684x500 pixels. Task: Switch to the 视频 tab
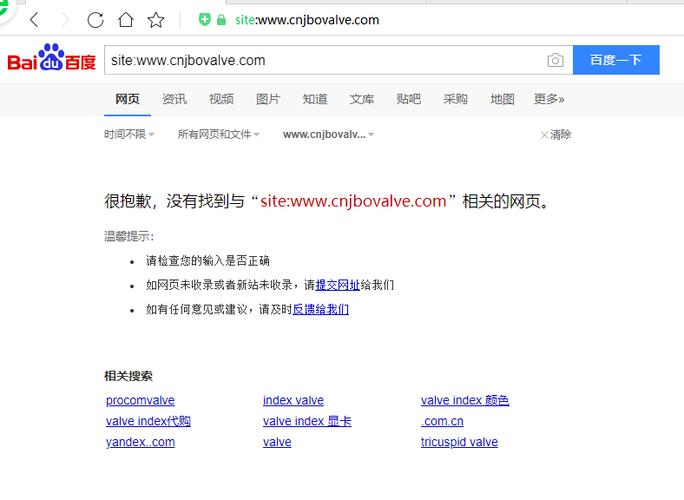221,99
